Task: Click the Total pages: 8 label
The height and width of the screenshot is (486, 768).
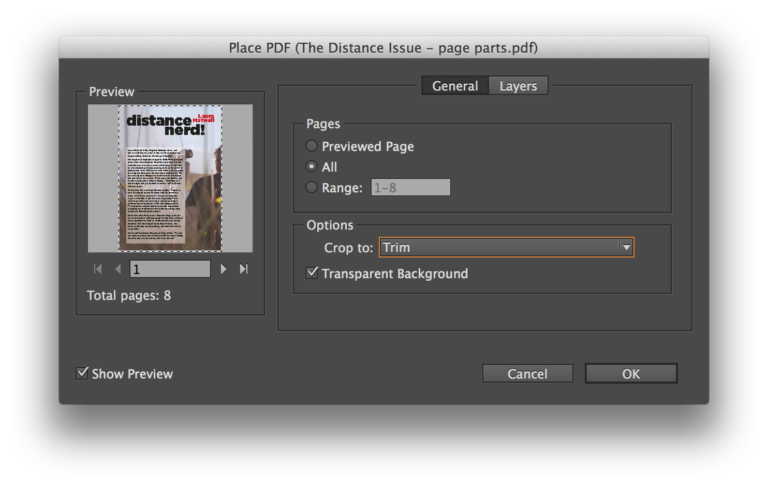Action: click(129, 295)
